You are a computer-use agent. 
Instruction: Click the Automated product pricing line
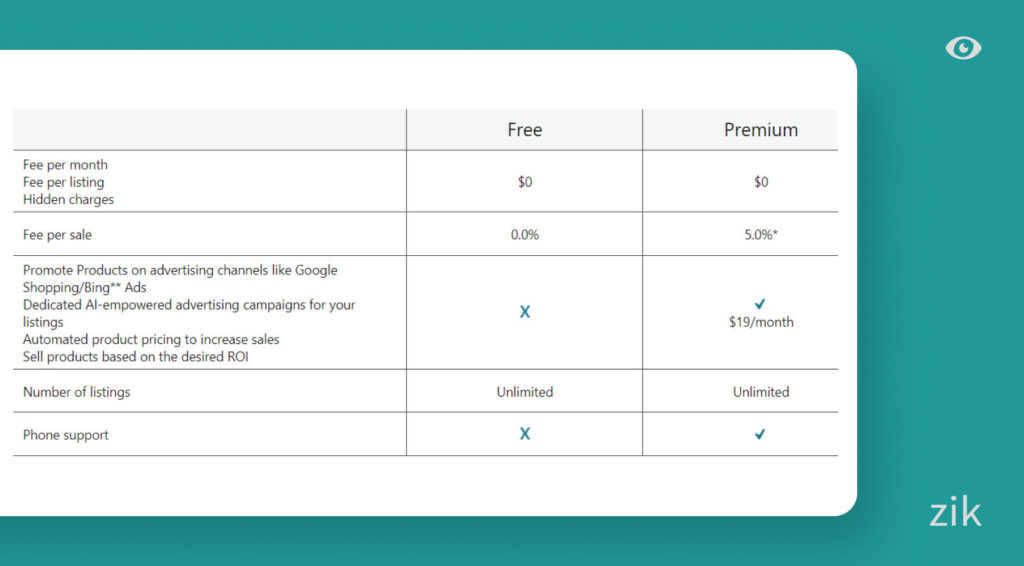(x=151, y=340)
